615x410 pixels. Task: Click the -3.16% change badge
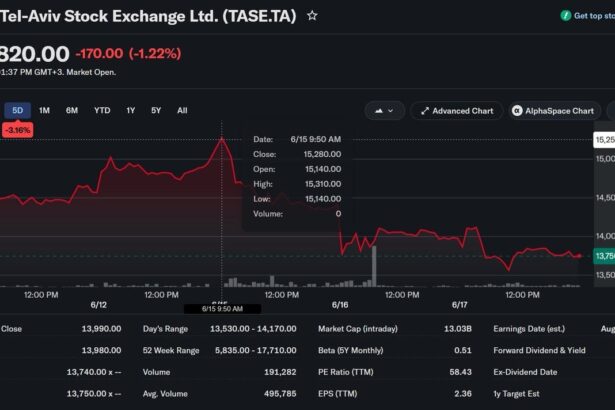[x=18, y=130]
